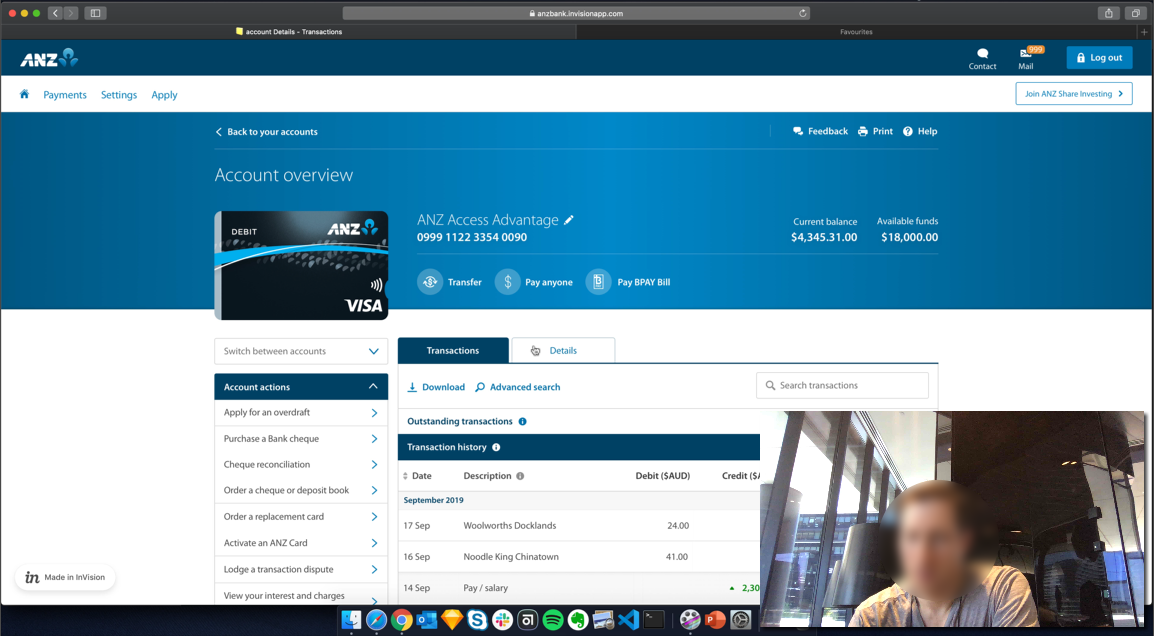This screenshot has width=1154, height=636.
Task: Open the Mail inbox icon
Action: [1025, 53]
